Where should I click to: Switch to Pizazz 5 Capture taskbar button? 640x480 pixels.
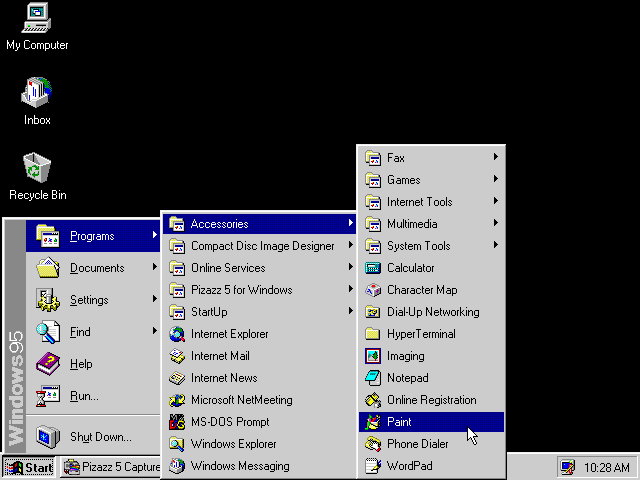[111, 467]
